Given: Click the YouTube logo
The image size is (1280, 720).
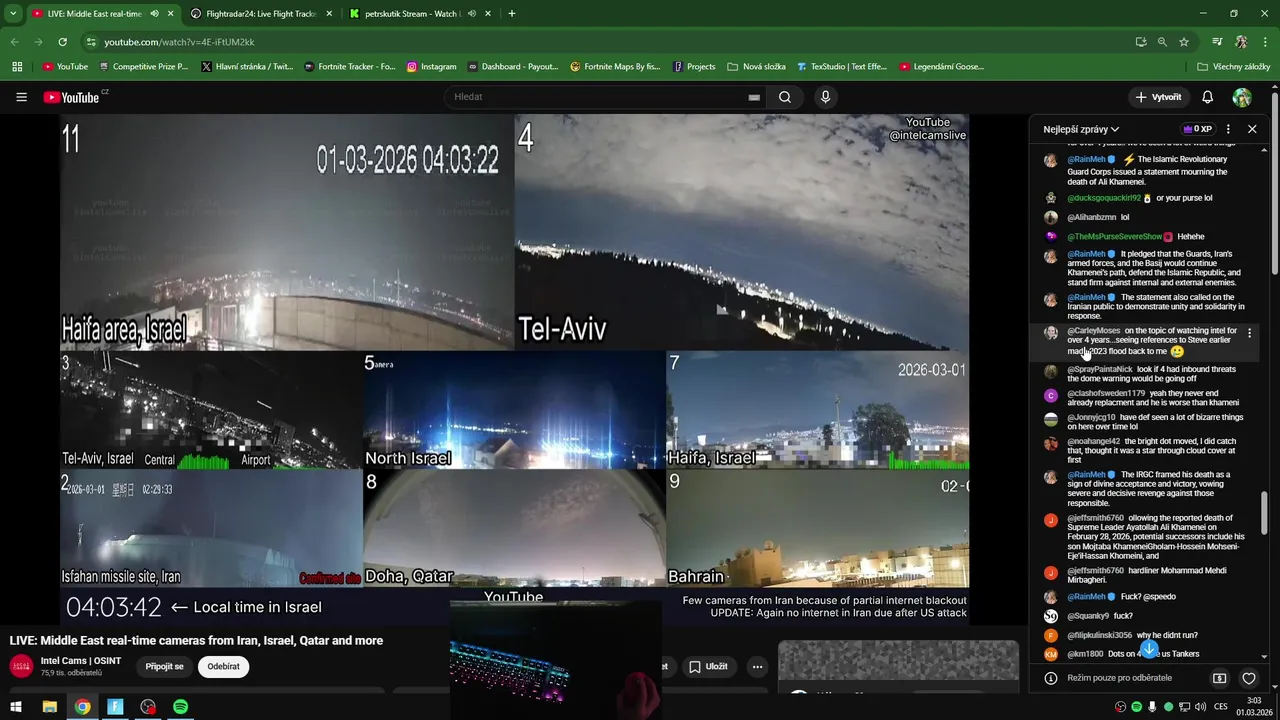Looking at the screenshot, I should (x=71, y=97).
